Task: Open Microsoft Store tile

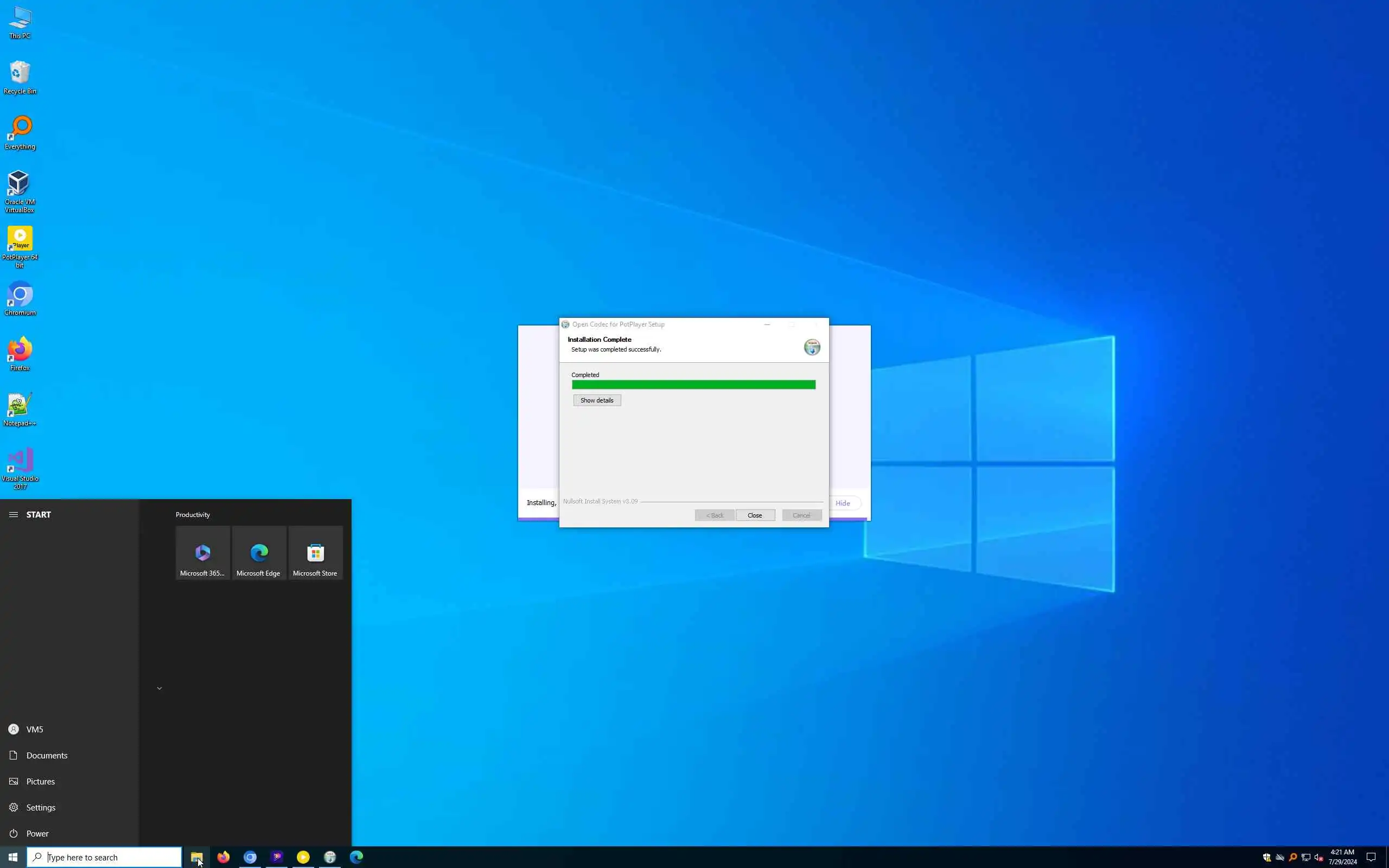Action: [x=315, y=553]
